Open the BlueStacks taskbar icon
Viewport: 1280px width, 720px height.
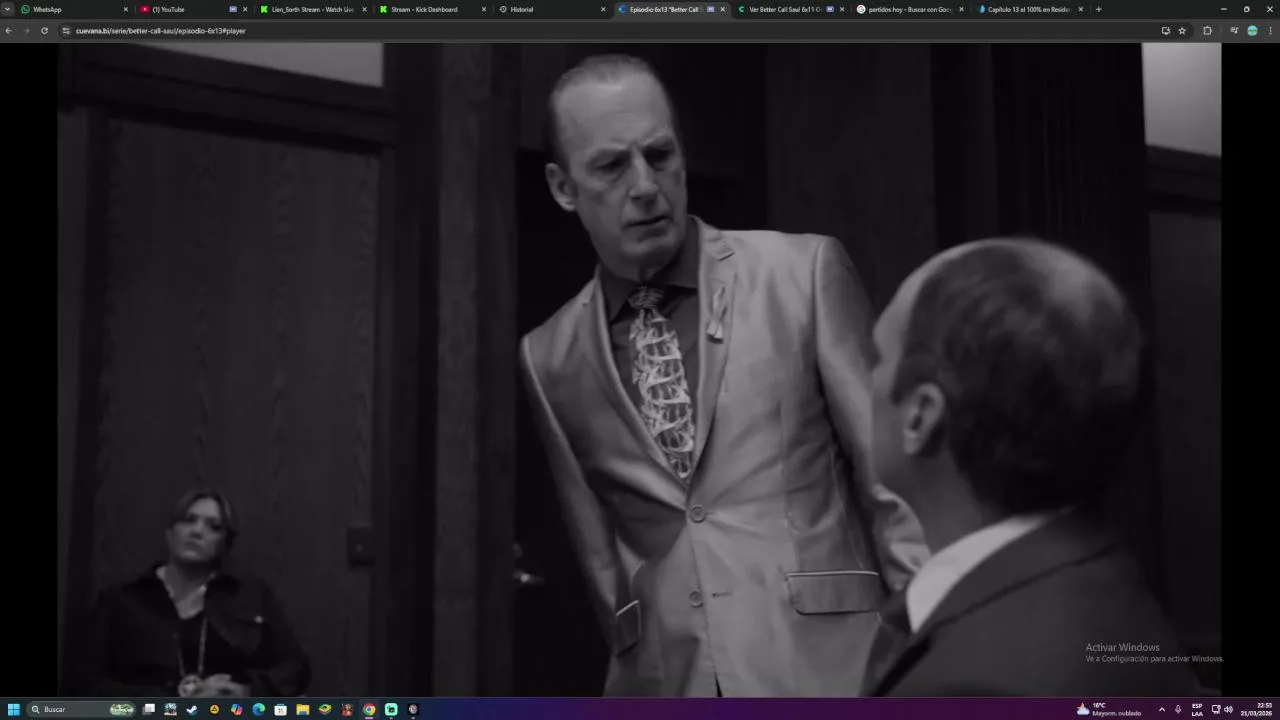click(324, 709)
